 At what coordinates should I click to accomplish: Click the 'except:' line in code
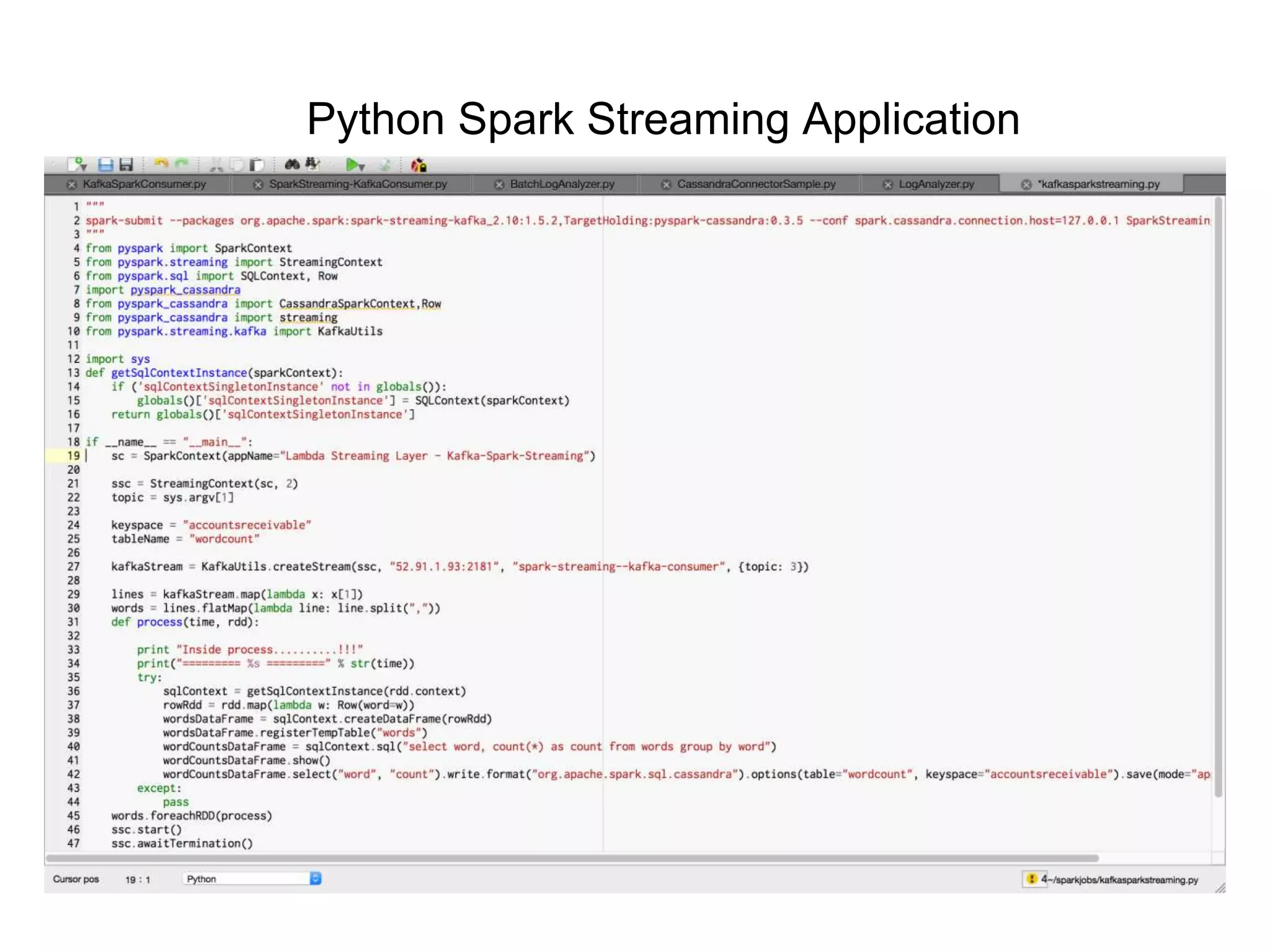tap(159, 788)
